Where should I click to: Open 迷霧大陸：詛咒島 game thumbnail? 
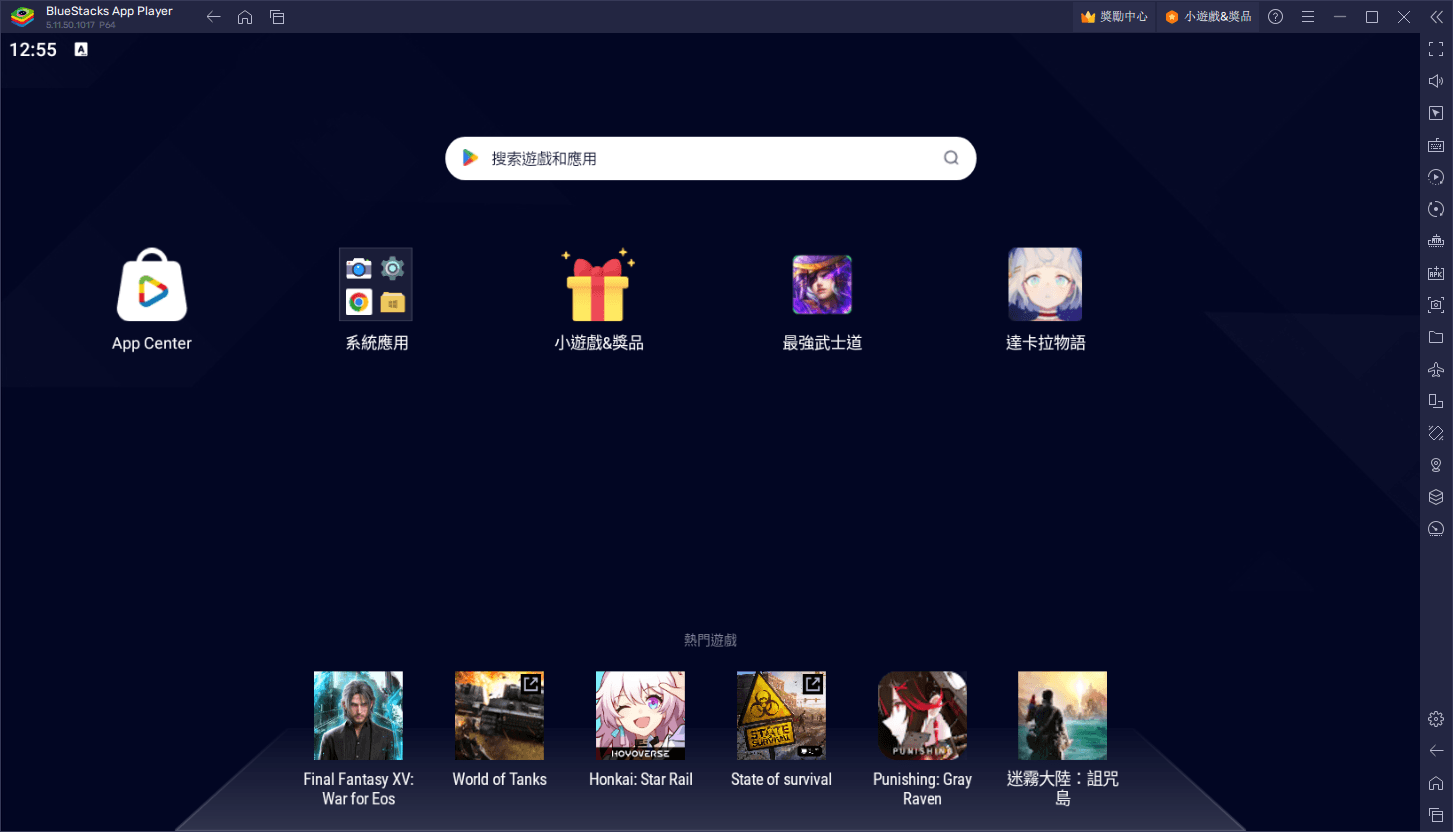pos(1062,715)
